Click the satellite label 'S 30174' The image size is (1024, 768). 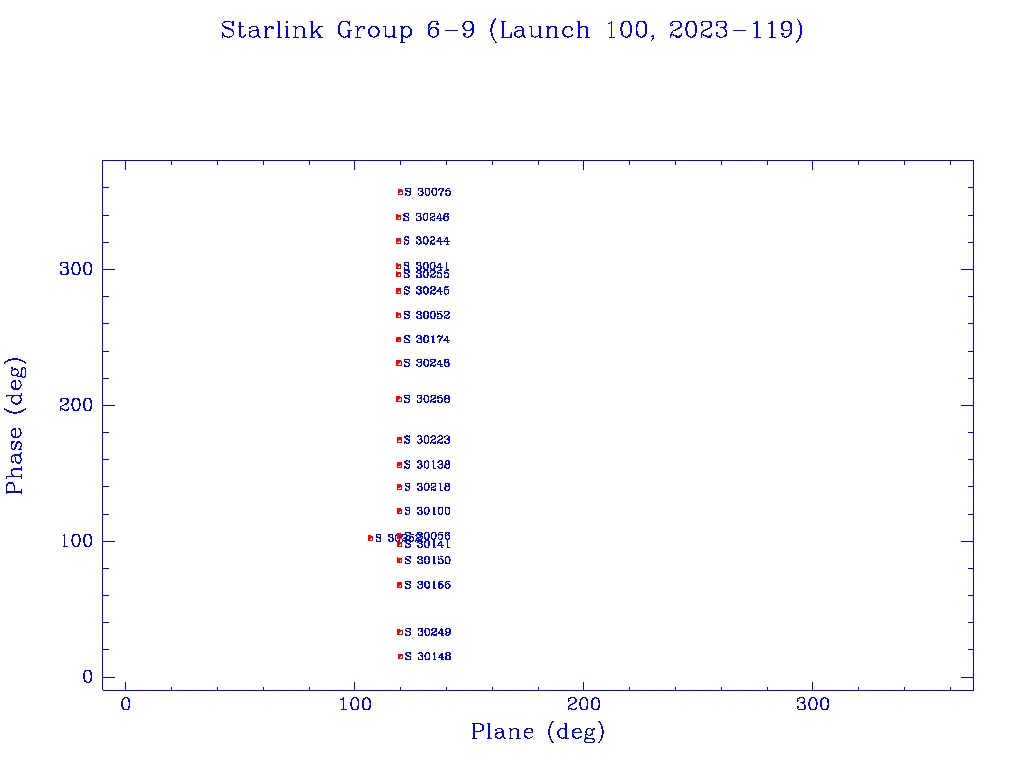tap(426, 340)
